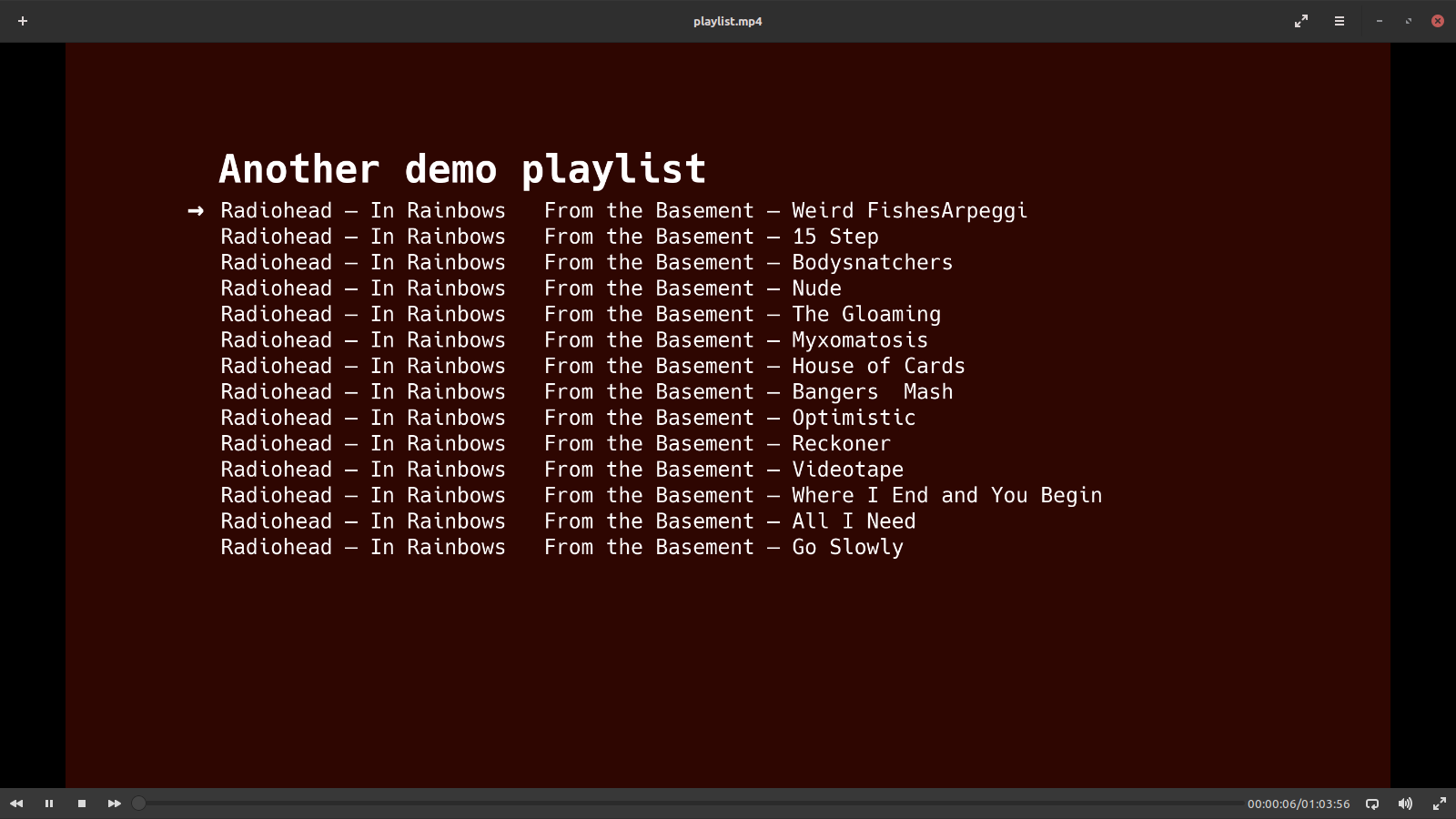Click the 00:00:06/01:03:56 time label
Image resolution: width=1456 pixels, height=819 pixels.
(1299, 804)
